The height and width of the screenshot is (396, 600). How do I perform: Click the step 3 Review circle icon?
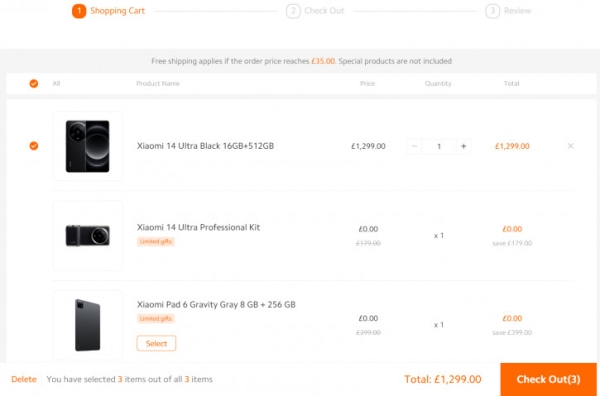tap(492, 11)
